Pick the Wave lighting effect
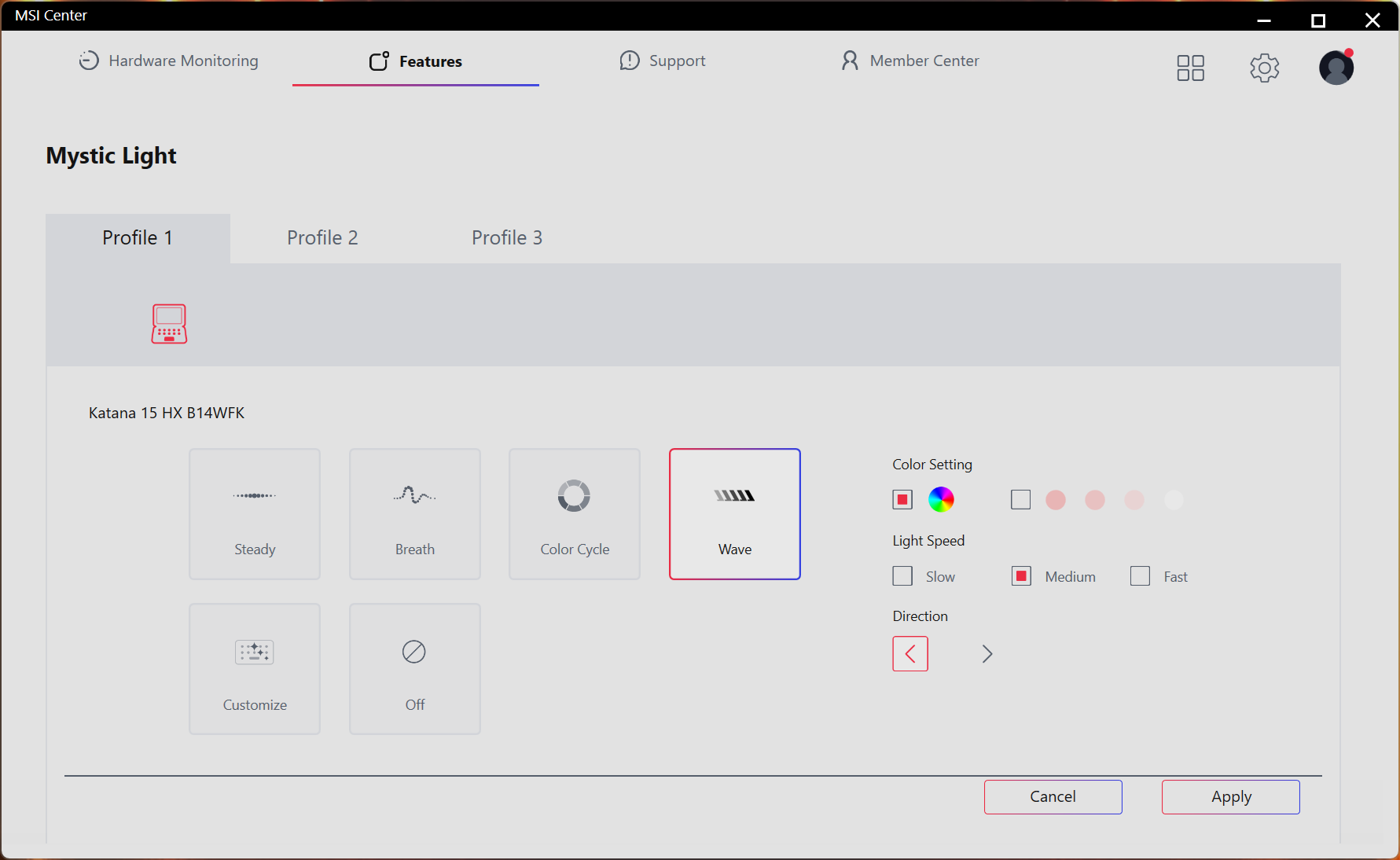The height and width of the screenshot is (860, 1400). tap(734, 514)
